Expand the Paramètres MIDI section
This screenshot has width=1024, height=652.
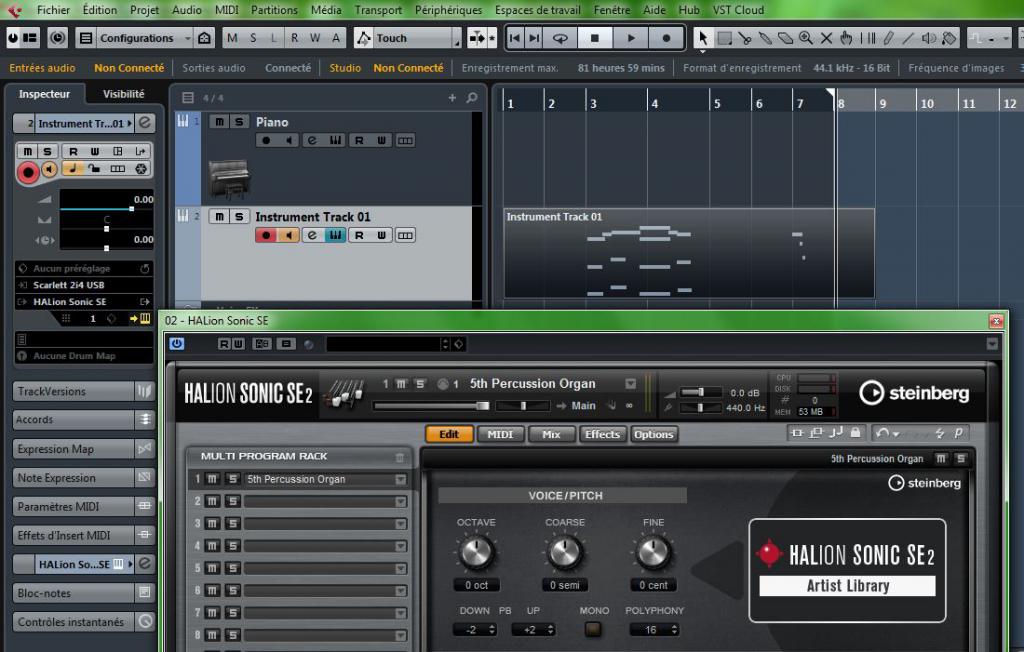pos(84,506)
